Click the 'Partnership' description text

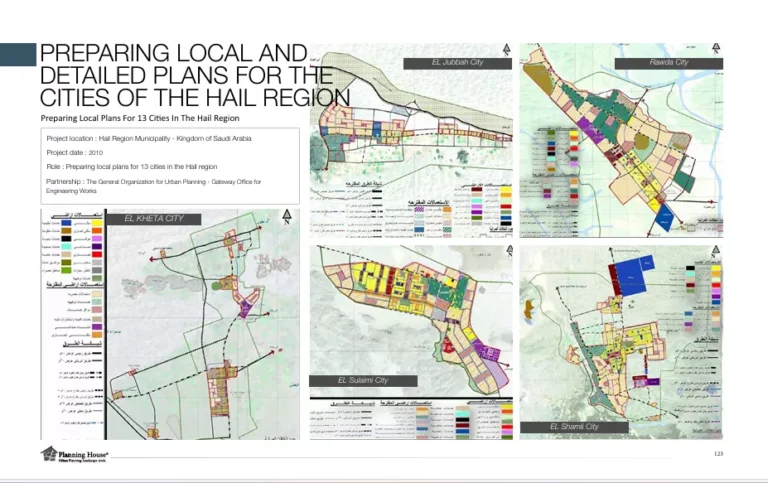(x=154, y=186)
